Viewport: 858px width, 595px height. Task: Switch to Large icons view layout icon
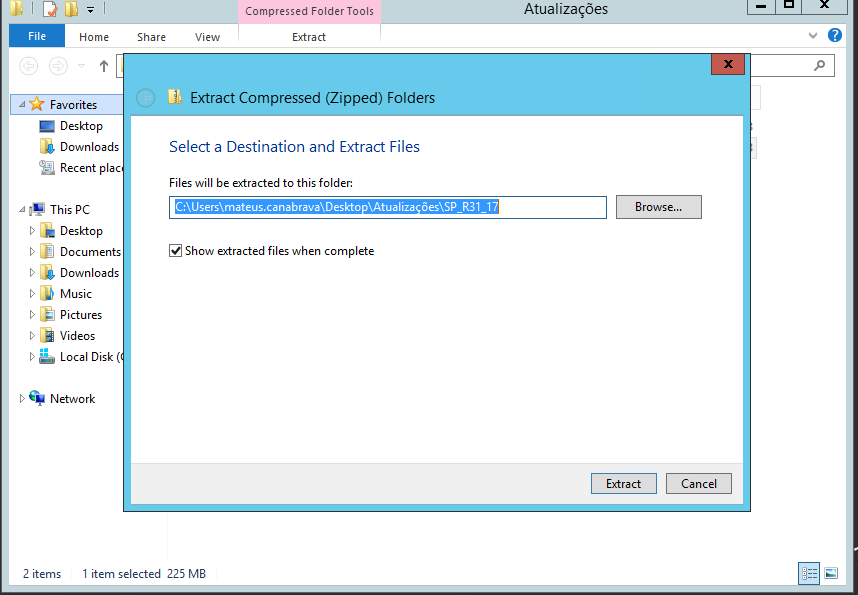pyautogui.click(x=831, y=573)
